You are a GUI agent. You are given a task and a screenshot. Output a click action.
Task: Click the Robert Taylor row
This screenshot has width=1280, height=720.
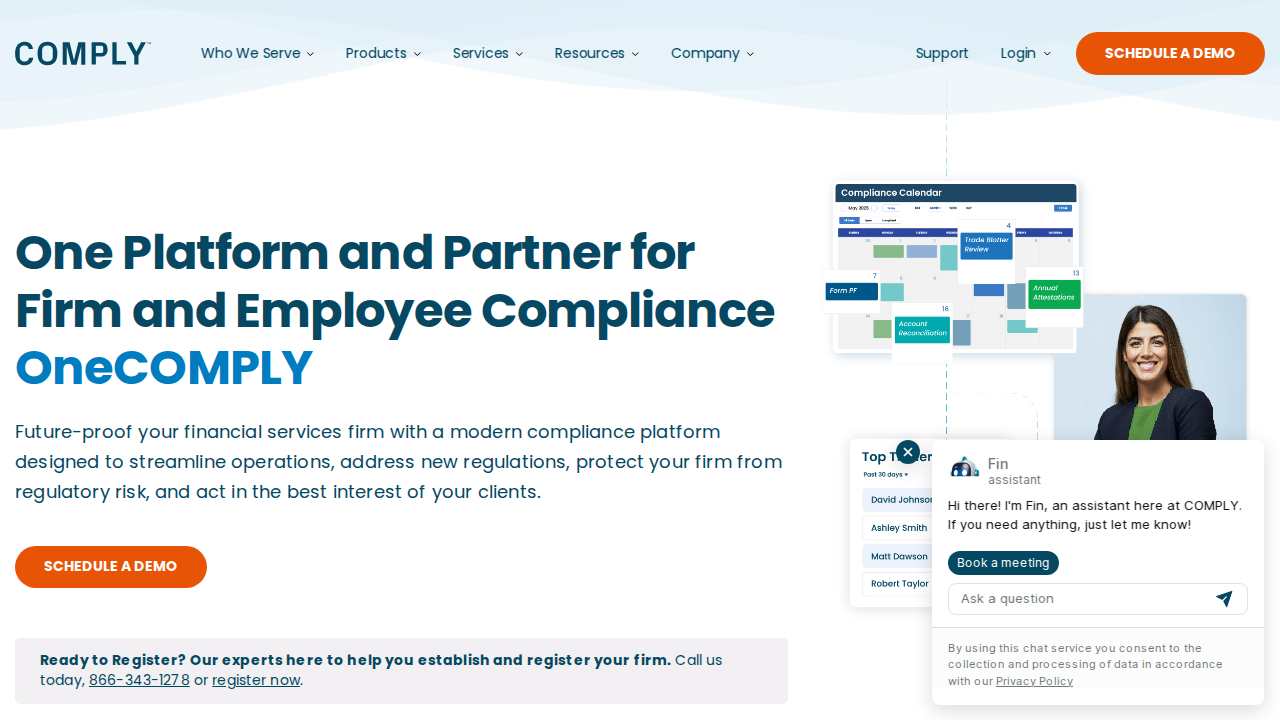(x=897, y=584)
